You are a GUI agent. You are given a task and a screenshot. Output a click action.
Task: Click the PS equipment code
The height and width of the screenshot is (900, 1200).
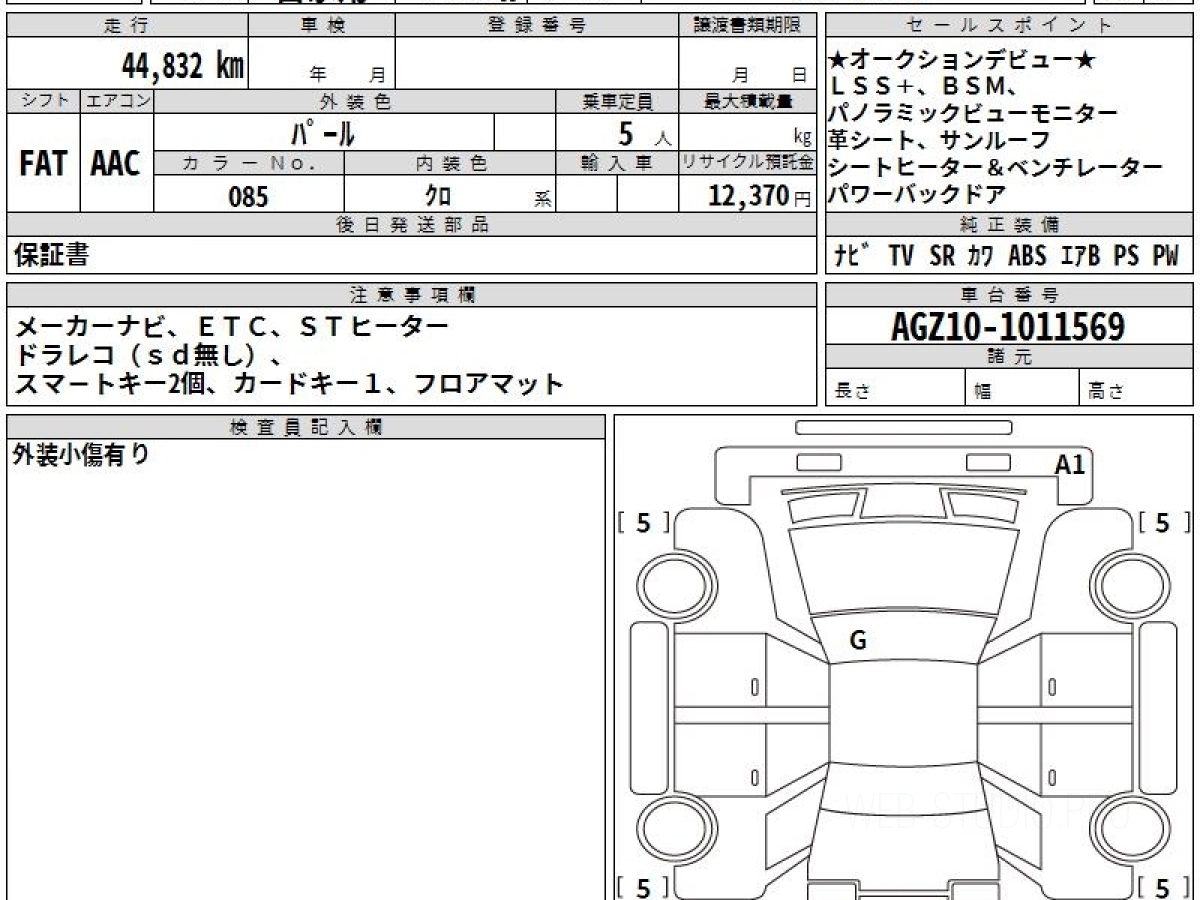pyautogui.click(x=1126, y=256)
